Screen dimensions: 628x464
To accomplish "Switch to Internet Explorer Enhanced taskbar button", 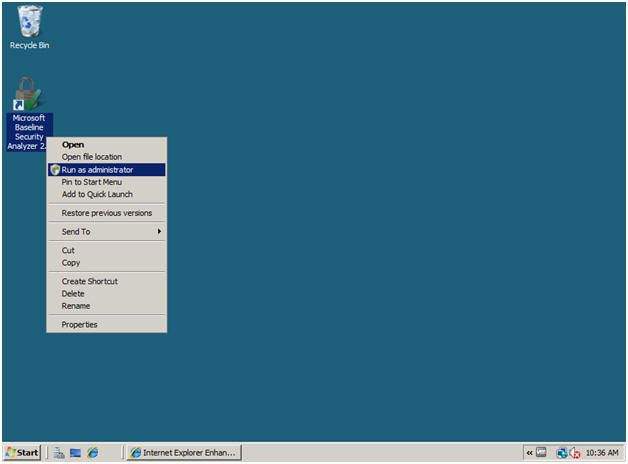I will 184,453.
